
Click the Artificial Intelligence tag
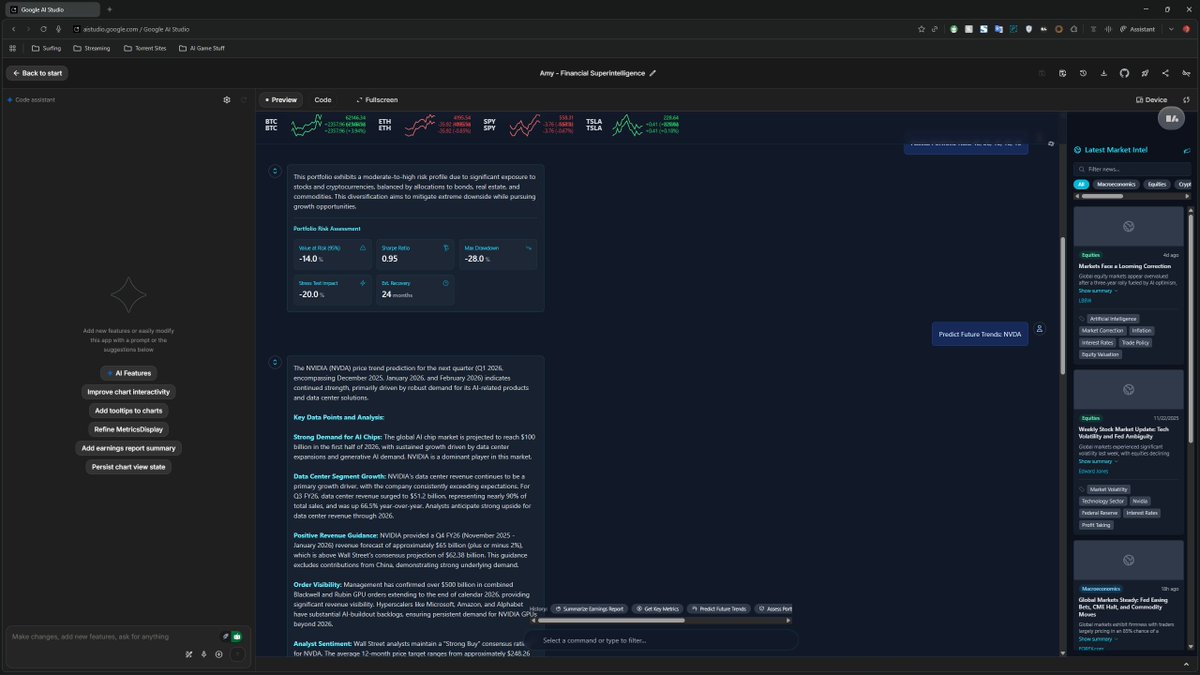coord(1113,319)
